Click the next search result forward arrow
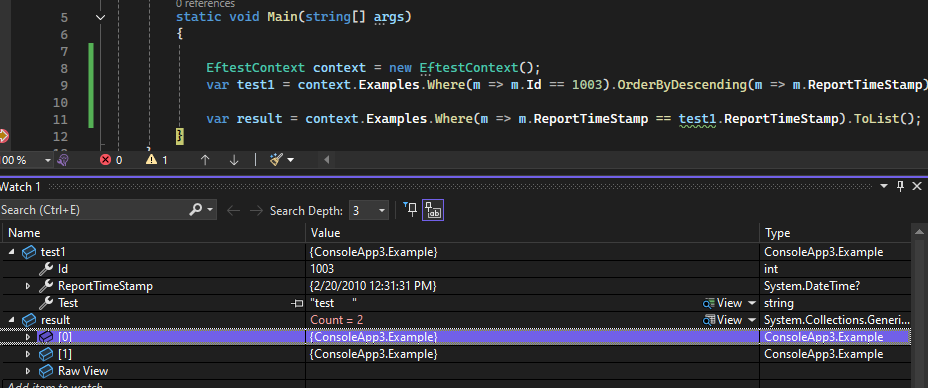 coord(256,211)
